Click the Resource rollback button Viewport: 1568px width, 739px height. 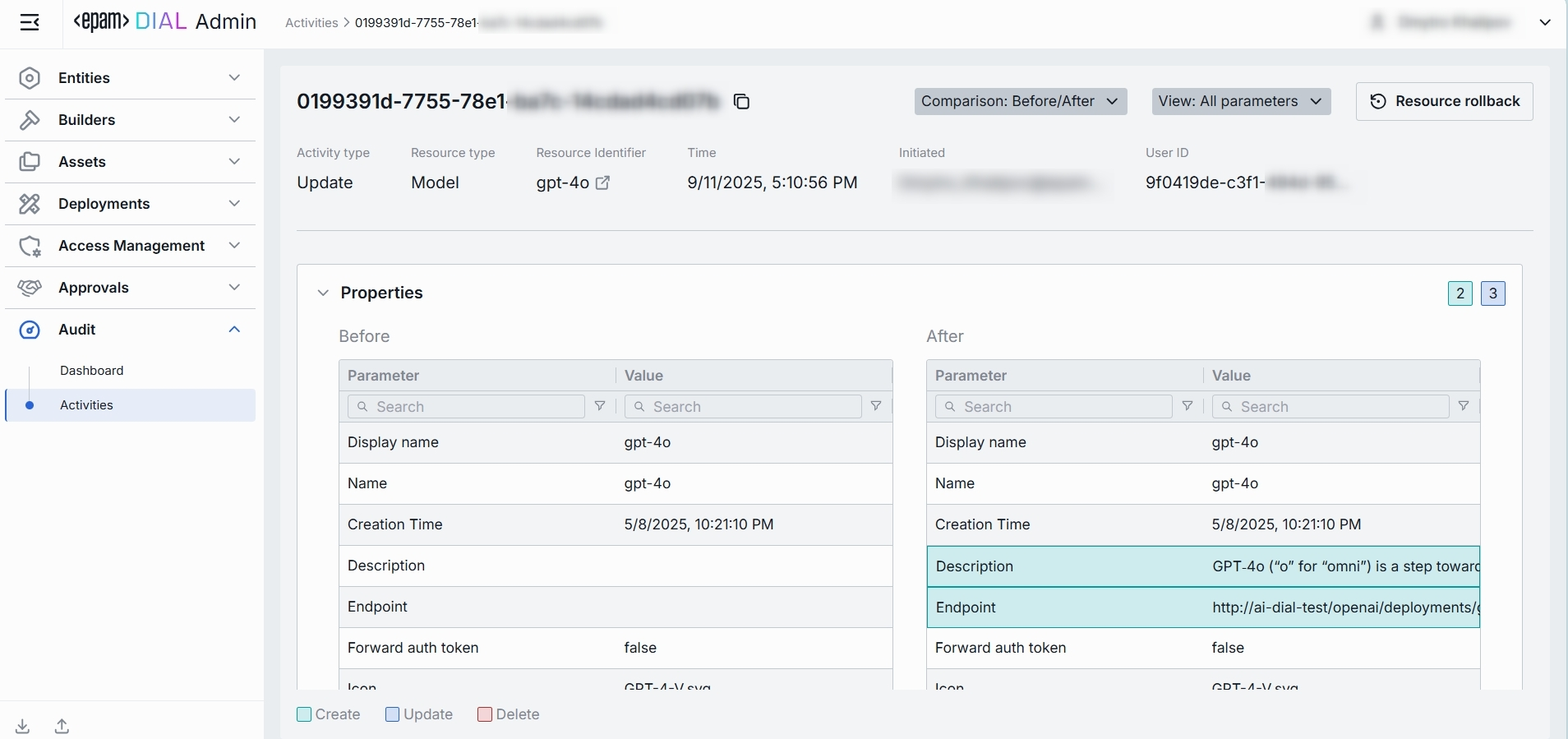(x=1444, y=101)
